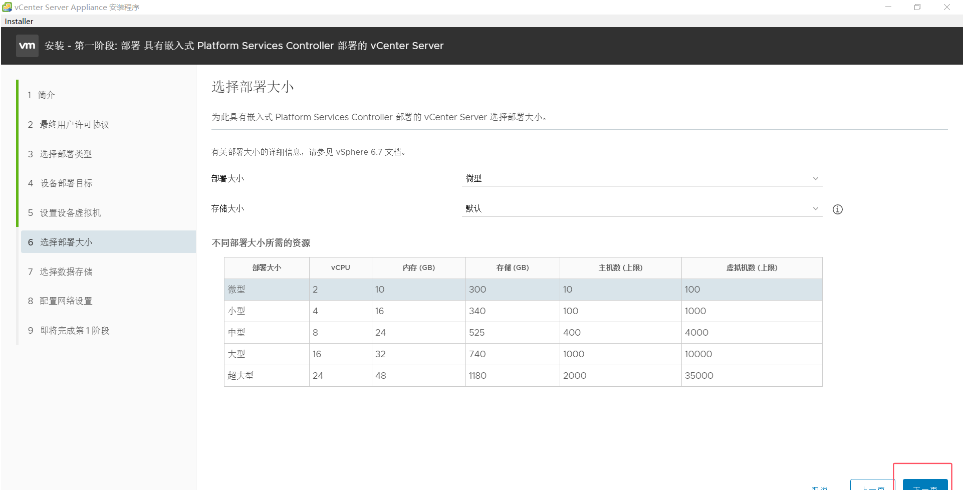969x490 pixels.
Task: Open the 部署大小 dropdown showing 微型
Action: 642,179
